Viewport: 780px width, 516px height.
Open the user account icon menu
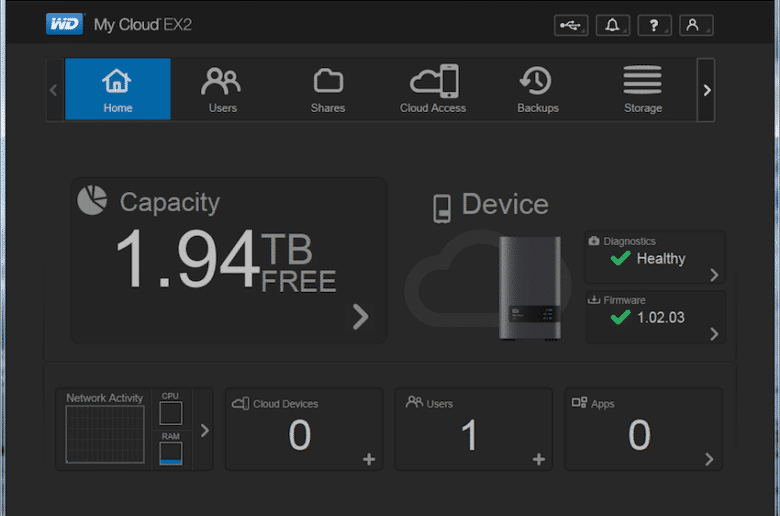point(696,25)
